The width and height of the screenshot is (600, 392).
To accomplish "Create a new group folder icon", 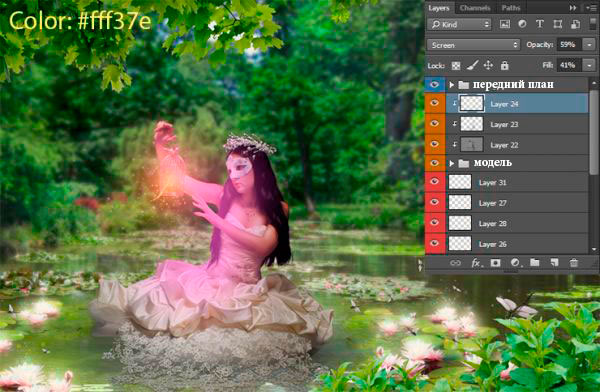I will 535,263.
